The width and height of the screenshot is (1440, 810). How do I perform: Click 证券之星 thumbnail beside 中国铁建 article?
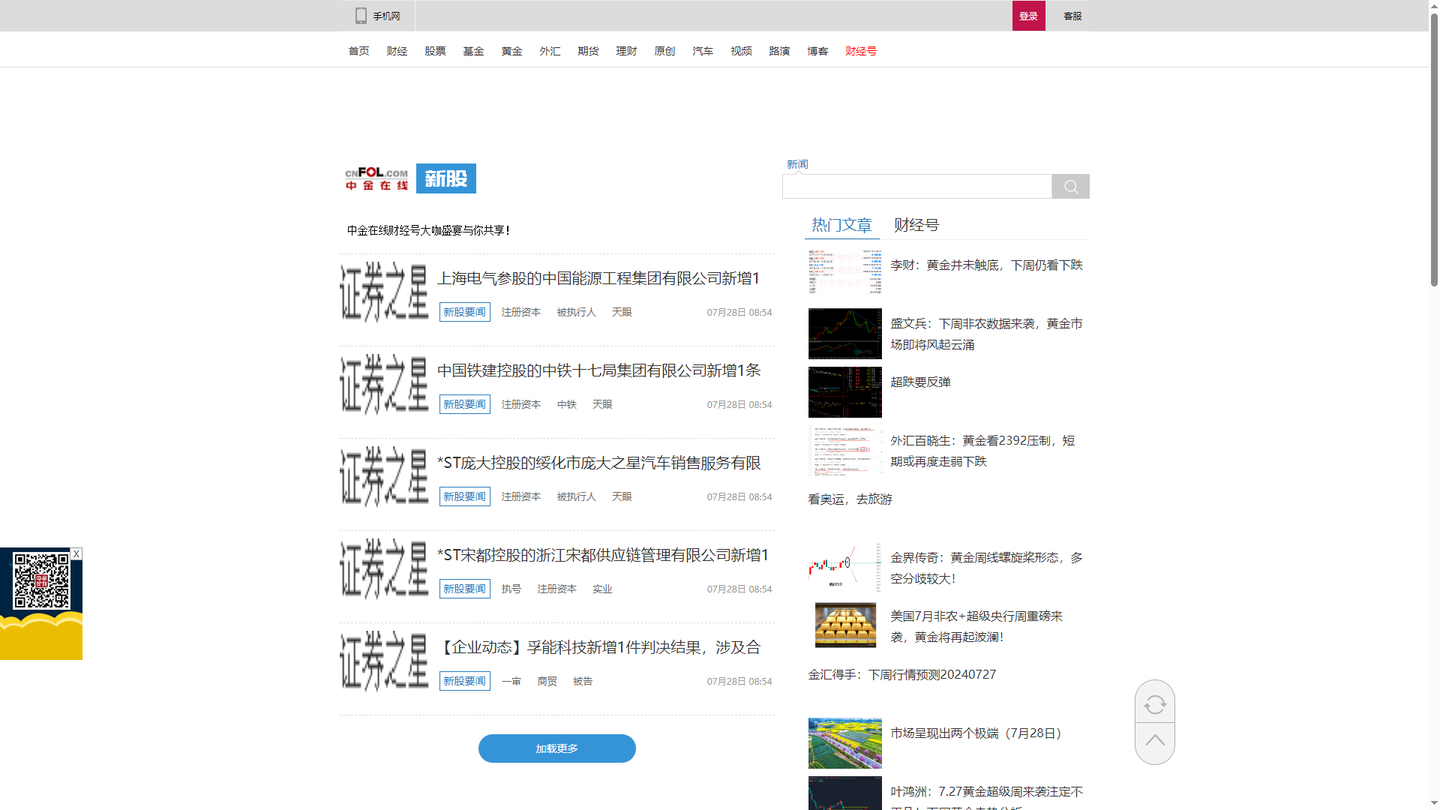click(384, 384)
